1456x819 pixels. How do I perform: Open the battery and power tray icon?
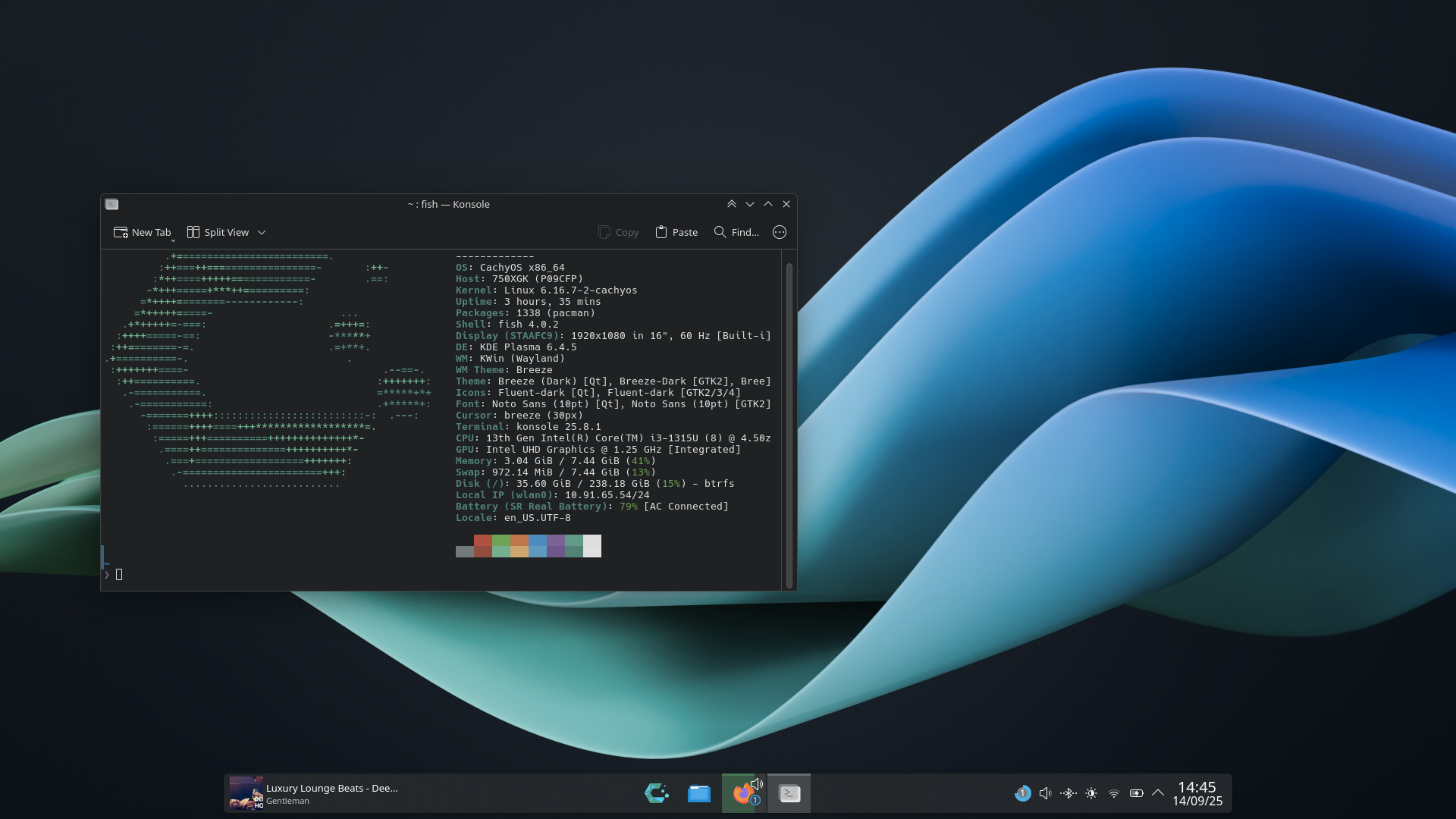click(1136, 793)
